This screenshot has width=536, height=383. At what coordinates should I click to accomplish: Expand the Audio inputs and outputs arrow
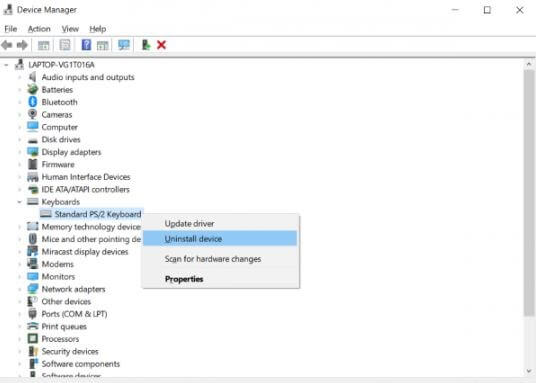(x=19, y=77)
